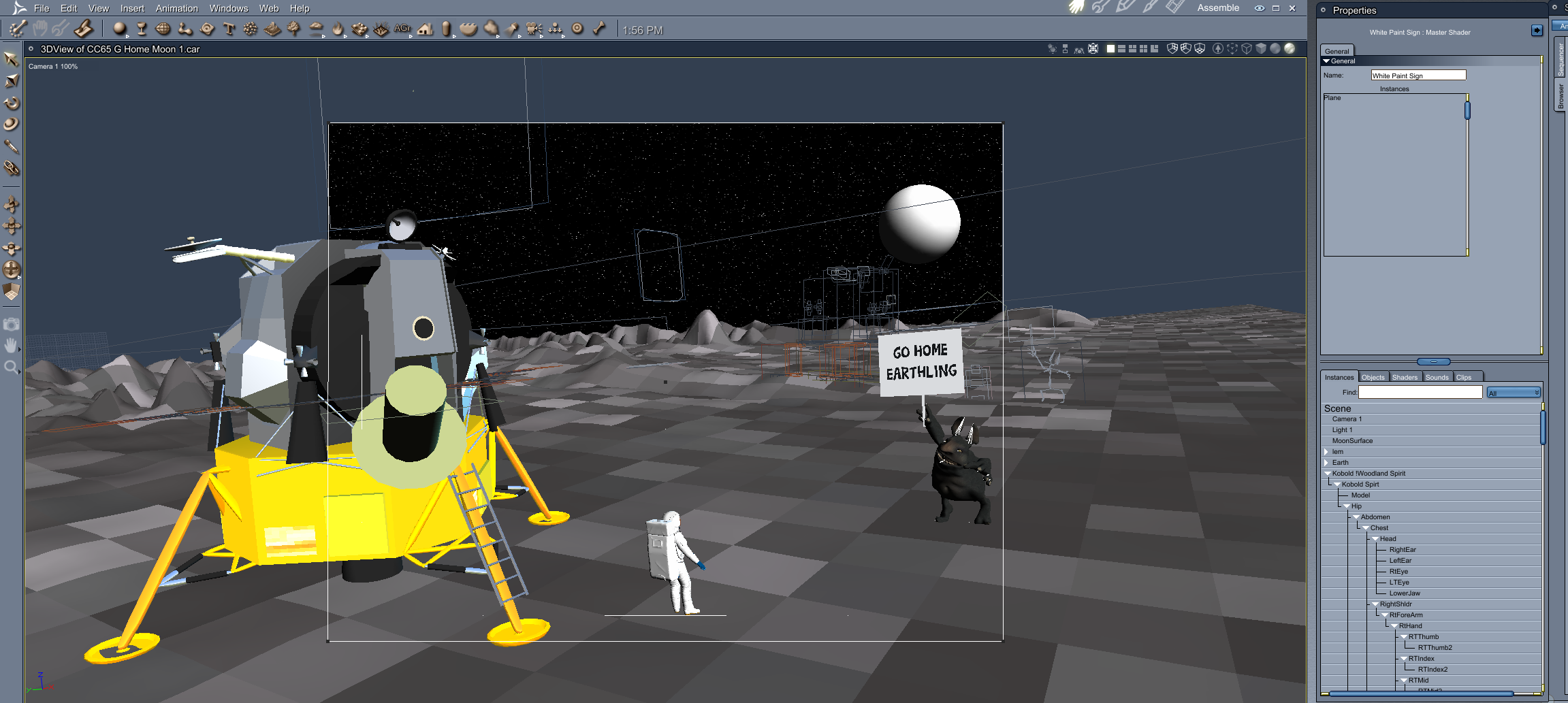This screenshot has height=703, width=1568.
Task: Open the Sequencer side panel
Action: tap(1561, 59)
